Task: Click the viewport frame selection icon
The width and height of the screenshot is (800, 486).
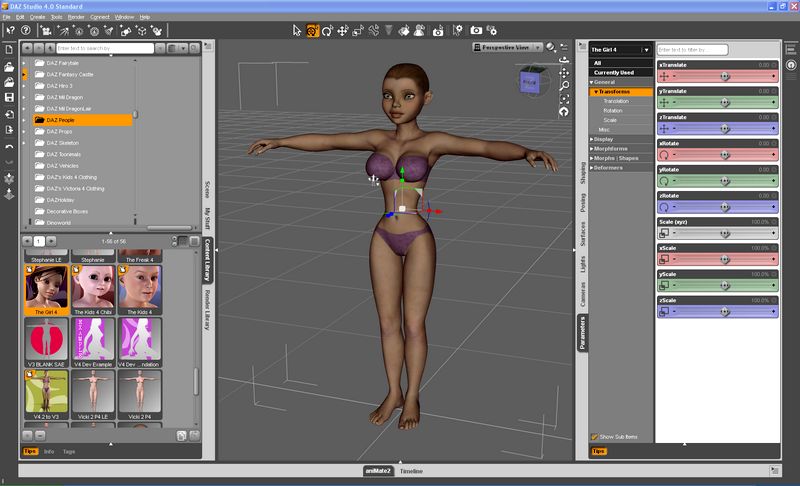Action: 564,99
